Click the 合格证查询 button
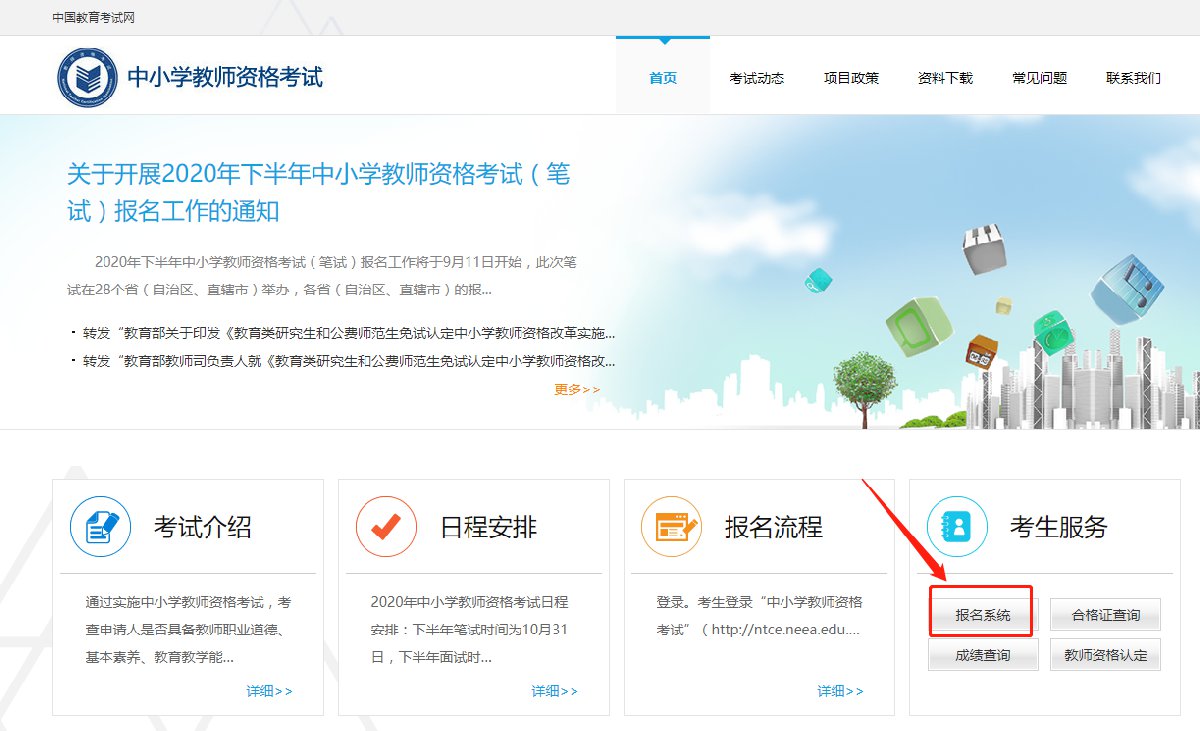 point(1105,615)
